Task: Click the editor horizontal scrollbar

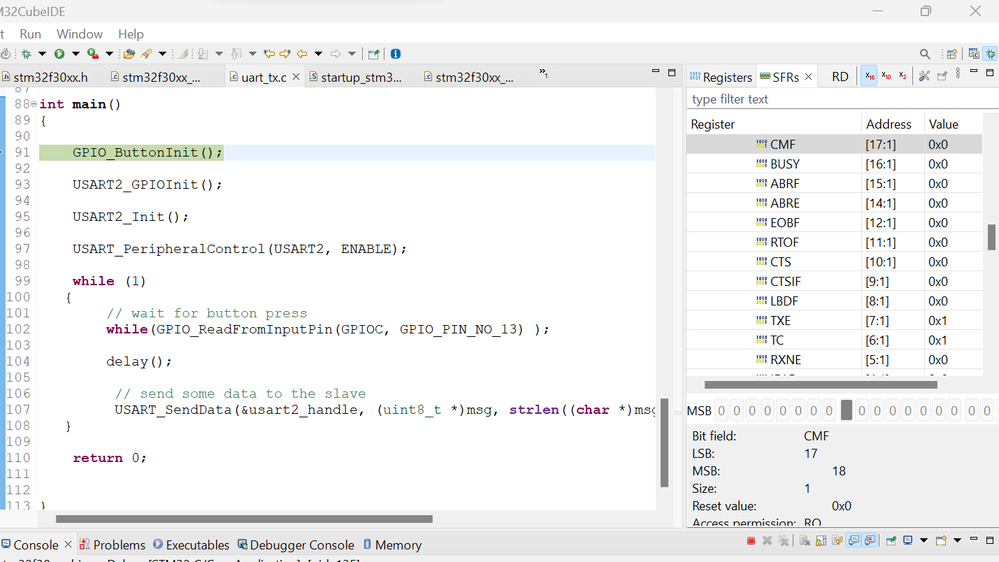Action: 244,519
